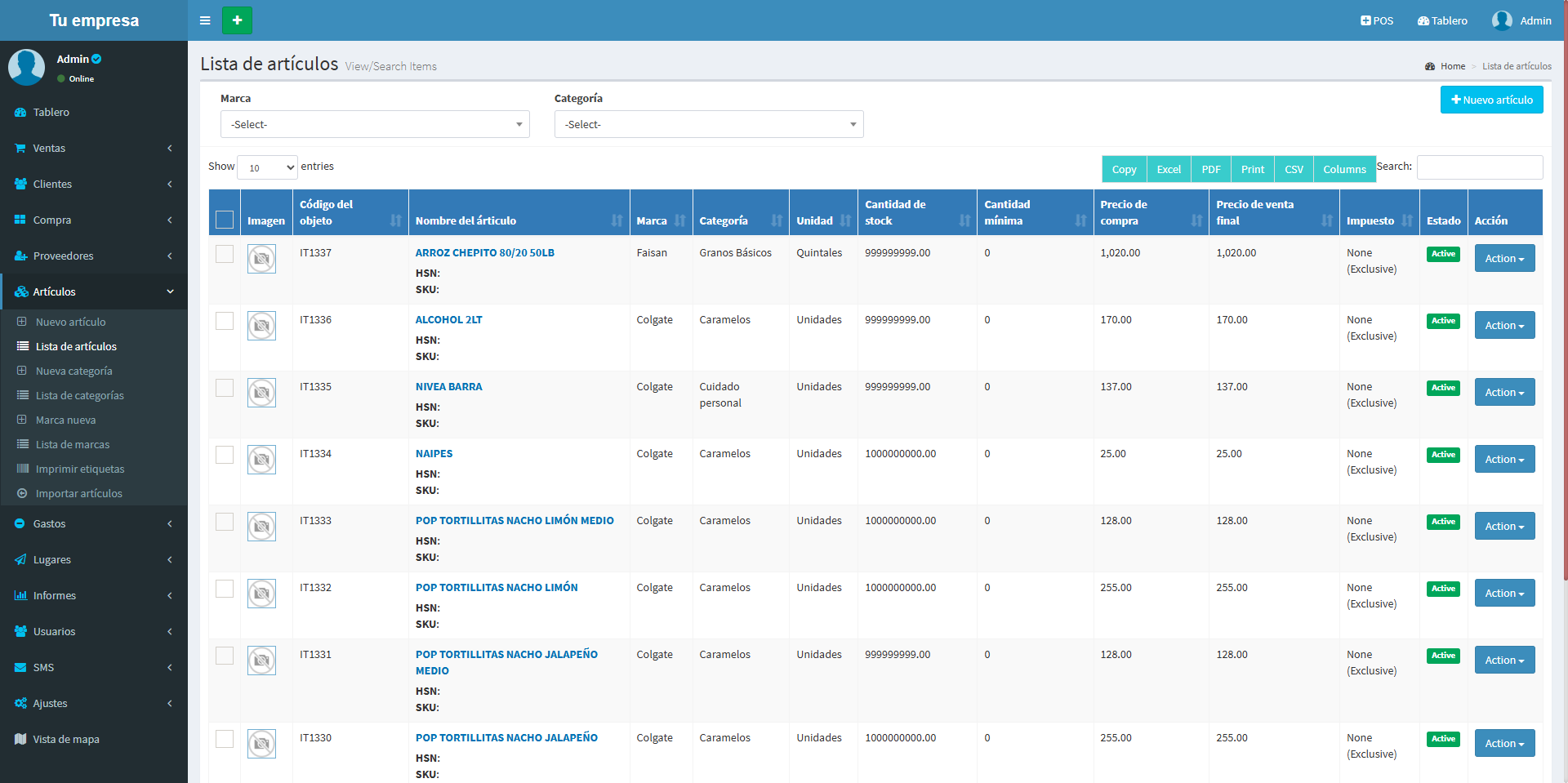Click the green plus quick-add icon
Screen dimensions: 1568x783
pos(237,20)
